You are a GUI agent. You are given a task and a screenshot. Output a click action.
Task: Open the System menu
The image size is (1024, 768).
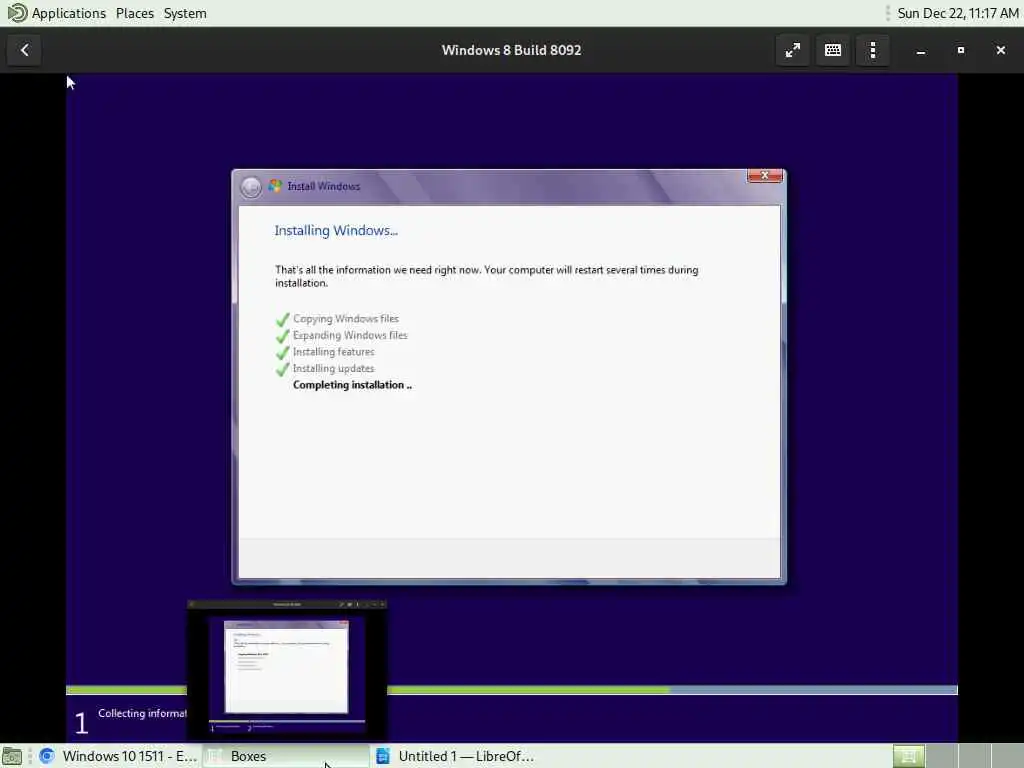coord(185,13)
